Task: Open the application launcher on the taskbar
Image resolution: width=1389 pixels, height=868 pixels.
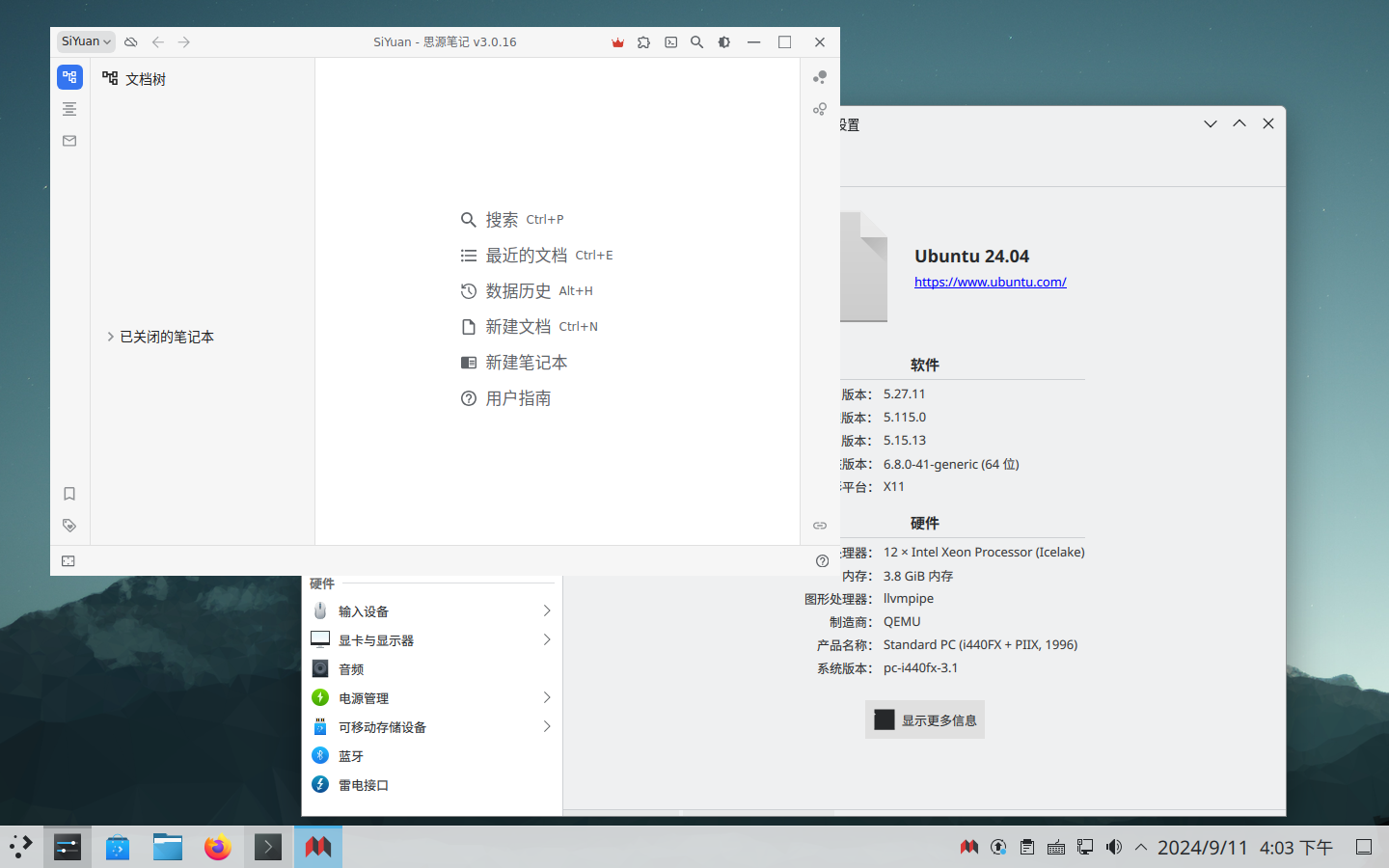Action: (21, 847)
